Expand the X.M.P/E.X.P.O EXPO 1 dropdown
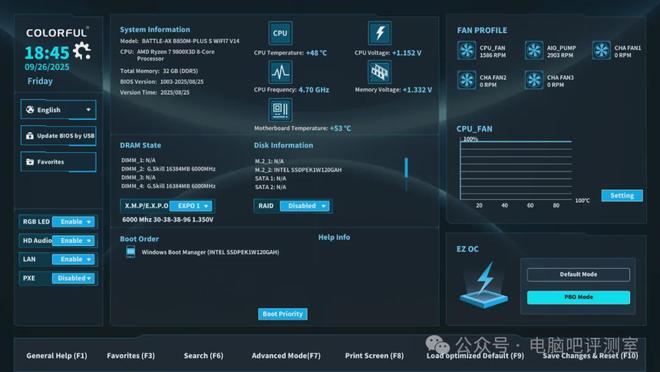This screenshot has height=372, width=660. coord(191,206)
